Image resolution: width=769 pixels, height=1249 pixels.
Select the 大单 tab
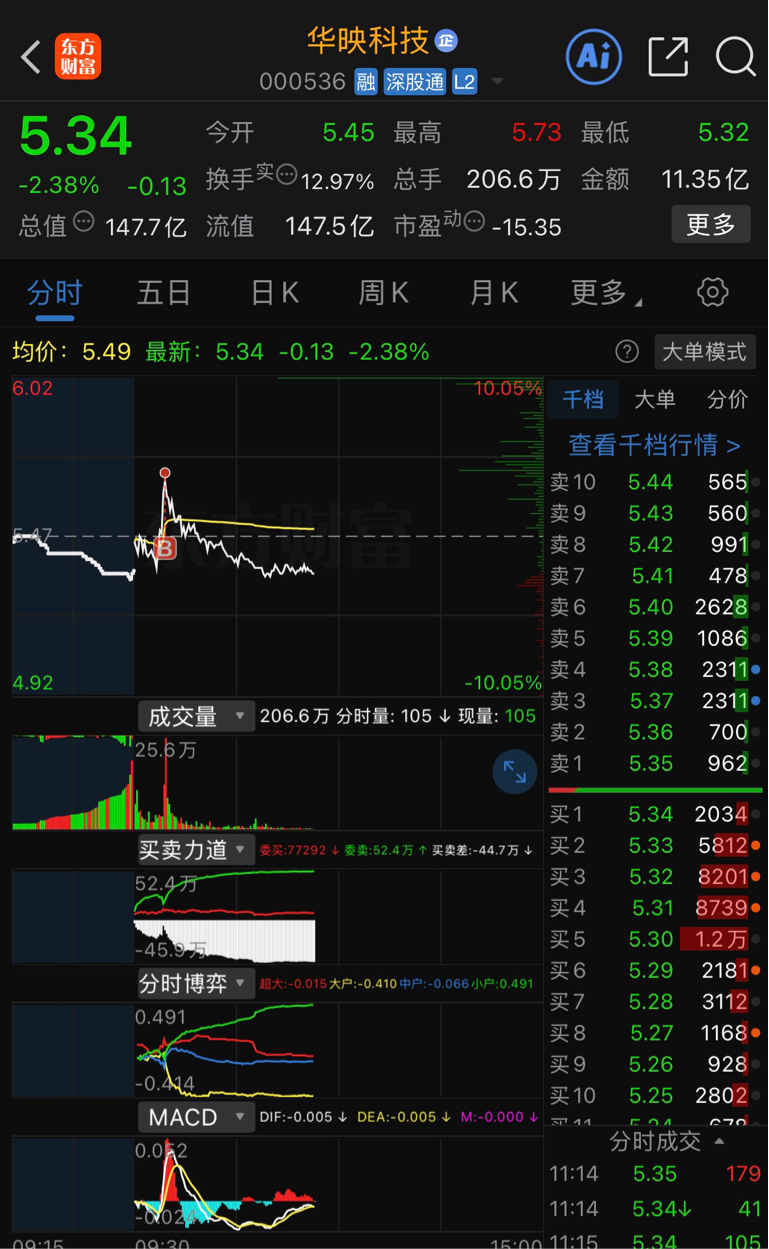(655, 400)
